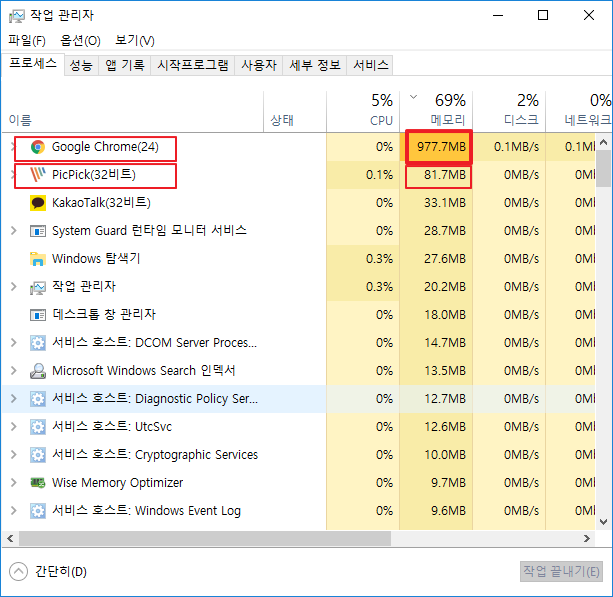This screenshot has height=597, width=613.
Task: Expand Microsoft Windows Search 인덱서 group
Action: (x=14, y=371)
